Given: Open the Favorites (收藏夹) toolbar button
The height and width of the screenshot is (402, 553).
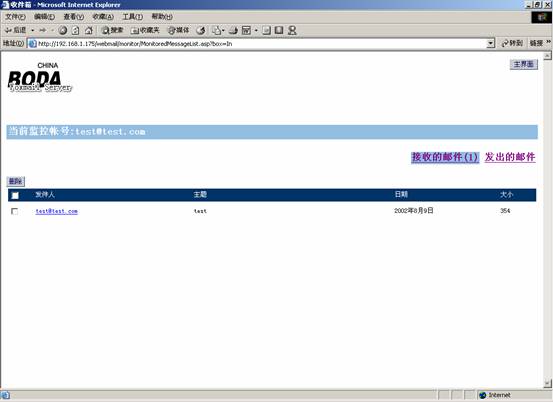Looking at the screenshot, I should point(145,31).
